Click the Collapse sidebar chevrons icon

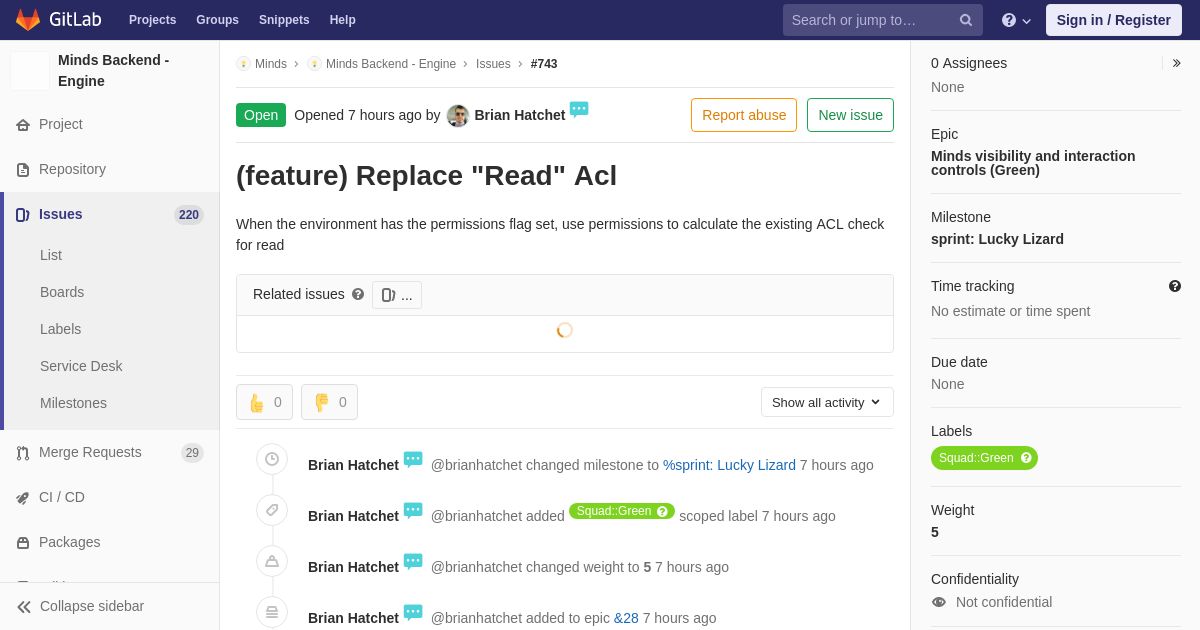coord(23,607)
